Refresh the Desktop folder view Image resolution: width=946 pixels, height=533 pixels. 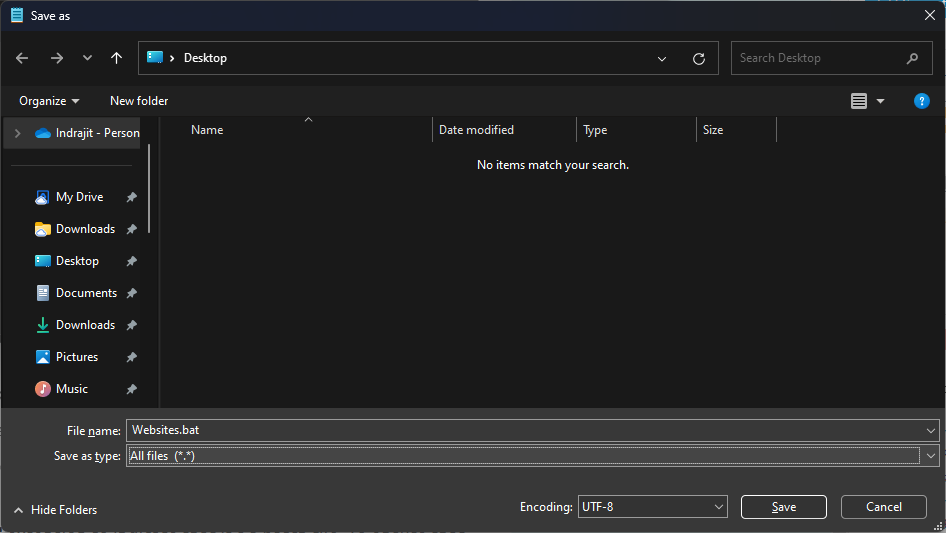pyautogui.click(x=699, y=58)
